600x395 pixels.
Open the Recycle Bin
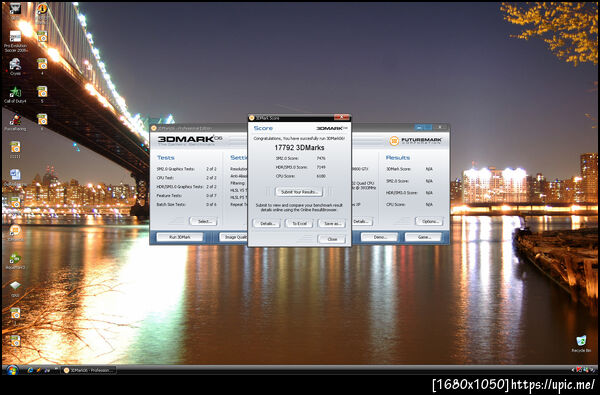(x=581, y=343)
